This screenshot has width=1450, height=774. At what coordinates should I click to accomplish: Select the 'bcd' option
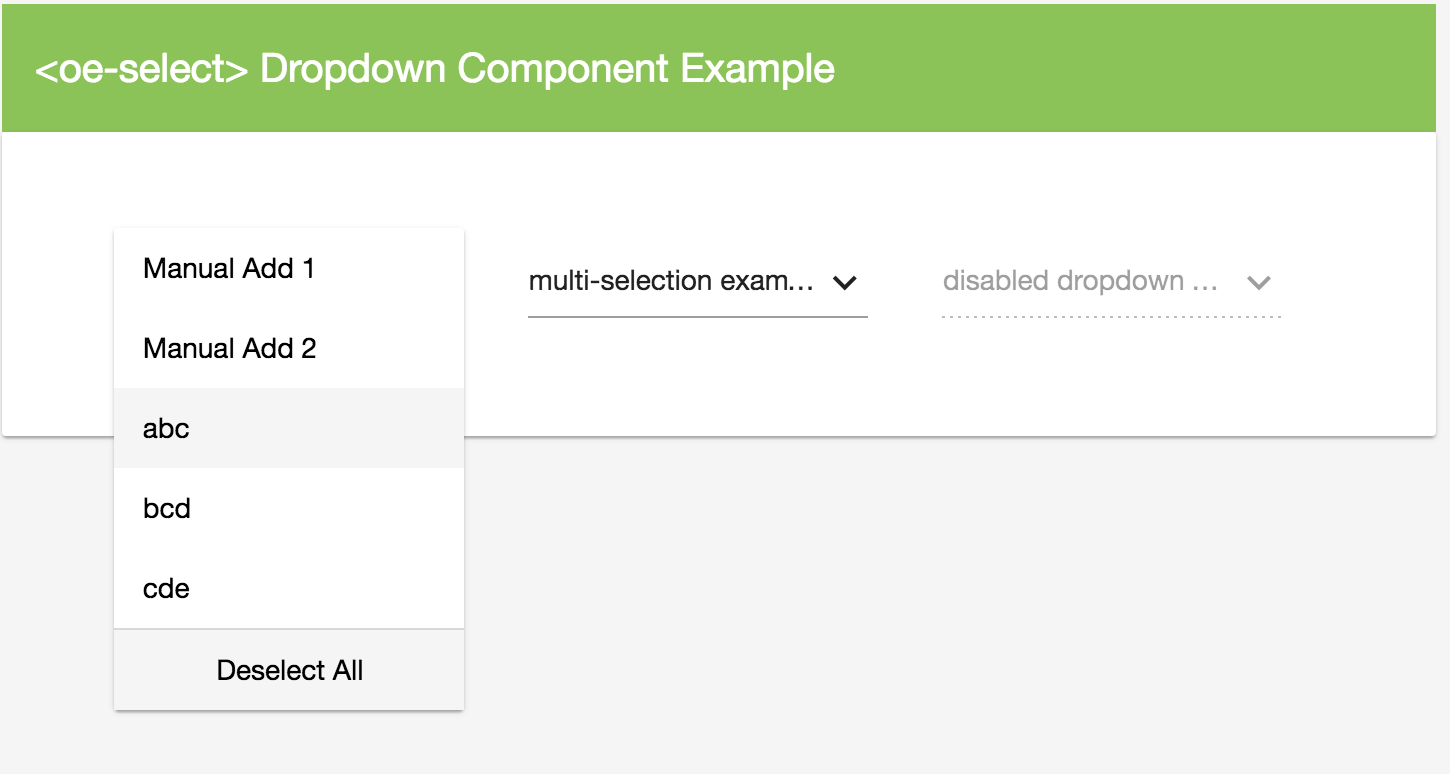289,508
